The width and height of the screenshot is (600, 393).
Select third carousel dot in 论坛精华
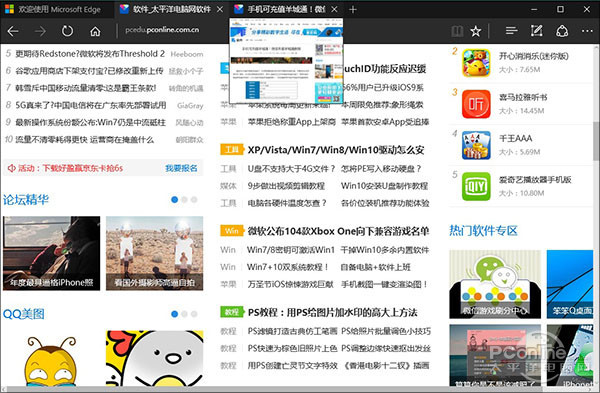pos(194,199)
